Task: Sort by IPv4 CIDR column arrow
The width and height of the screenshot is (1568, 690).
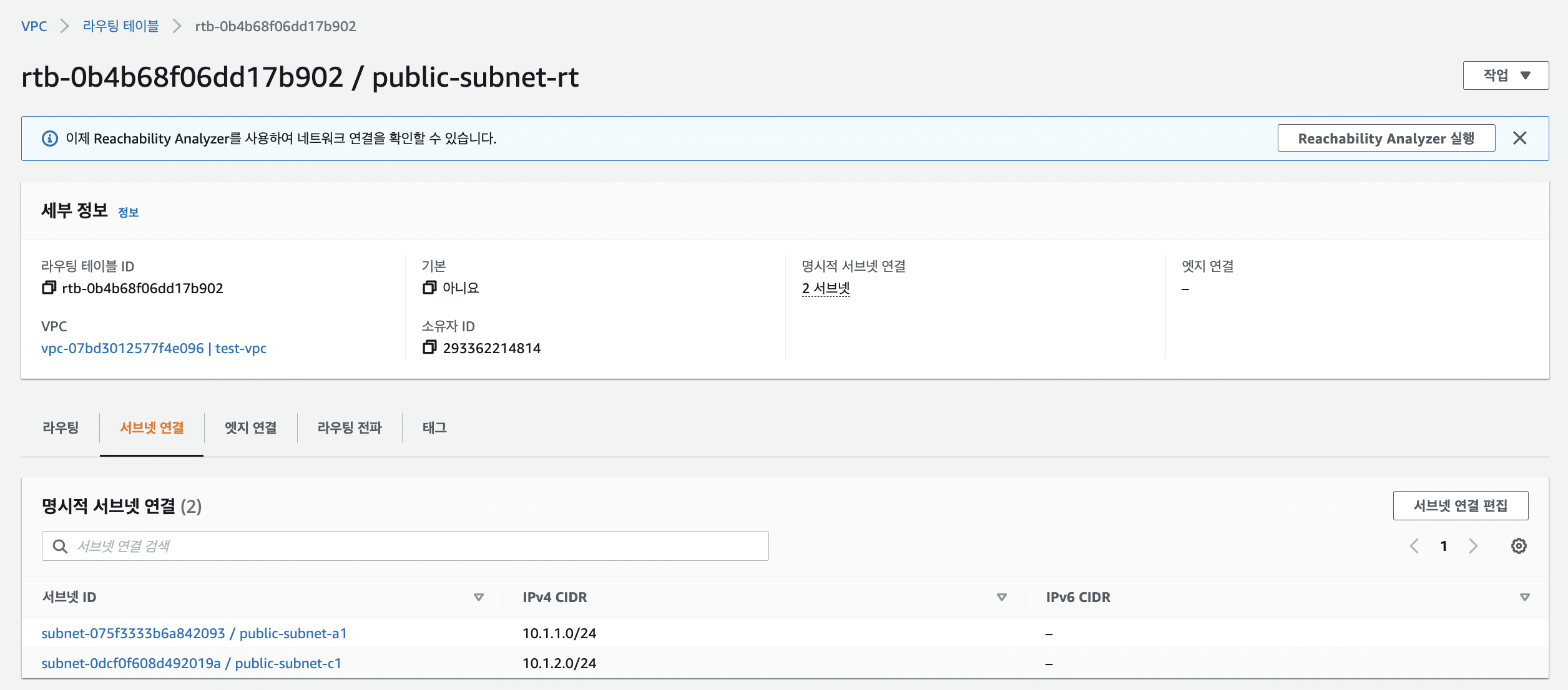Action: (1002, 598)
